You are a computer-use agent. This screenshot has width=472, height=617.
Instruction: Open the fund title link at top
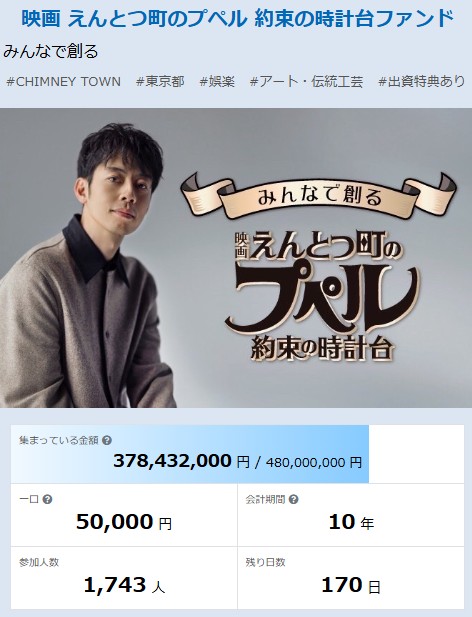coord(237,18)
